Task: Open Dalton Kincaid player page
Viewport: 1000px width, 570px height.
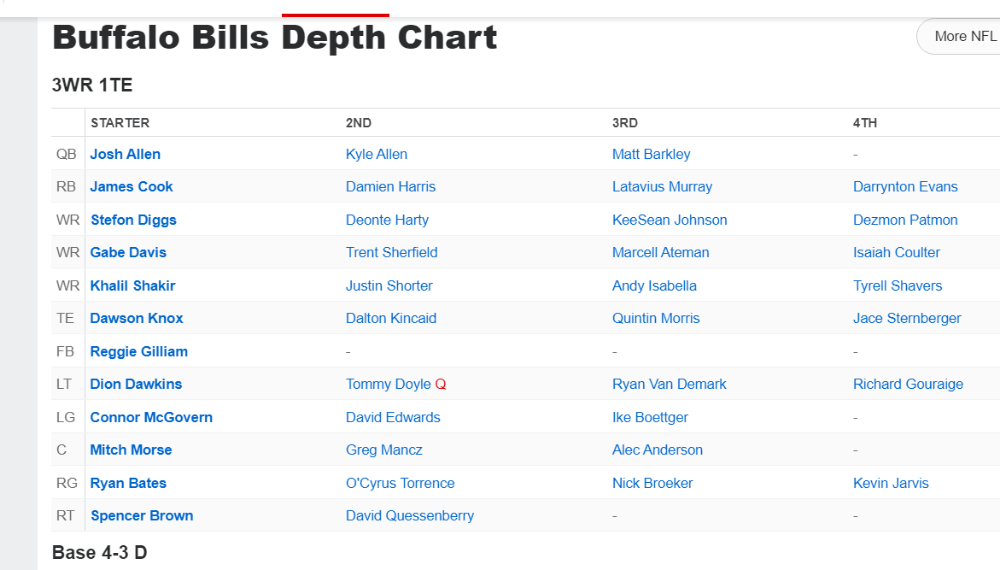Action: click(391, 318)
